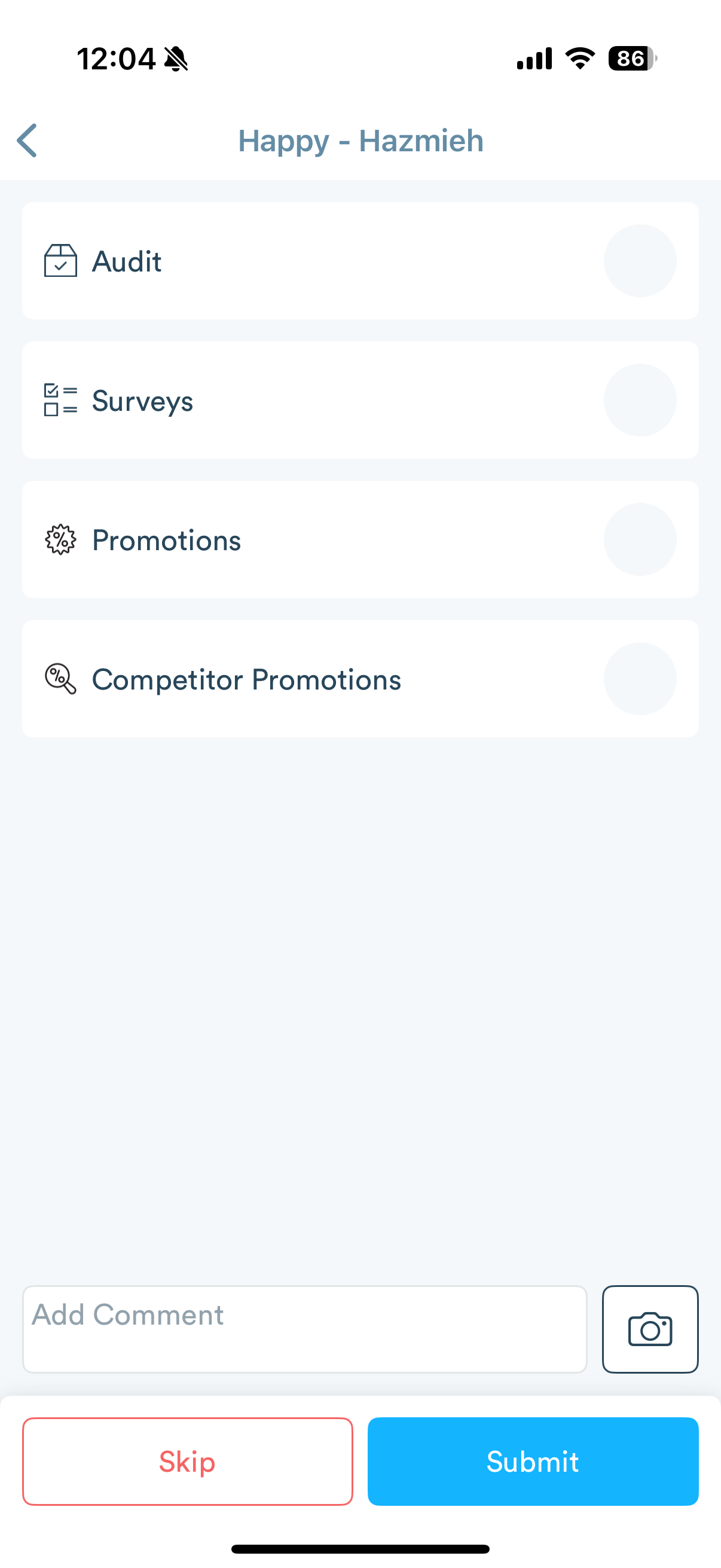This screenshot has height=1568, width=721.
Task: Click the Audit box icon
Action: 60,261
